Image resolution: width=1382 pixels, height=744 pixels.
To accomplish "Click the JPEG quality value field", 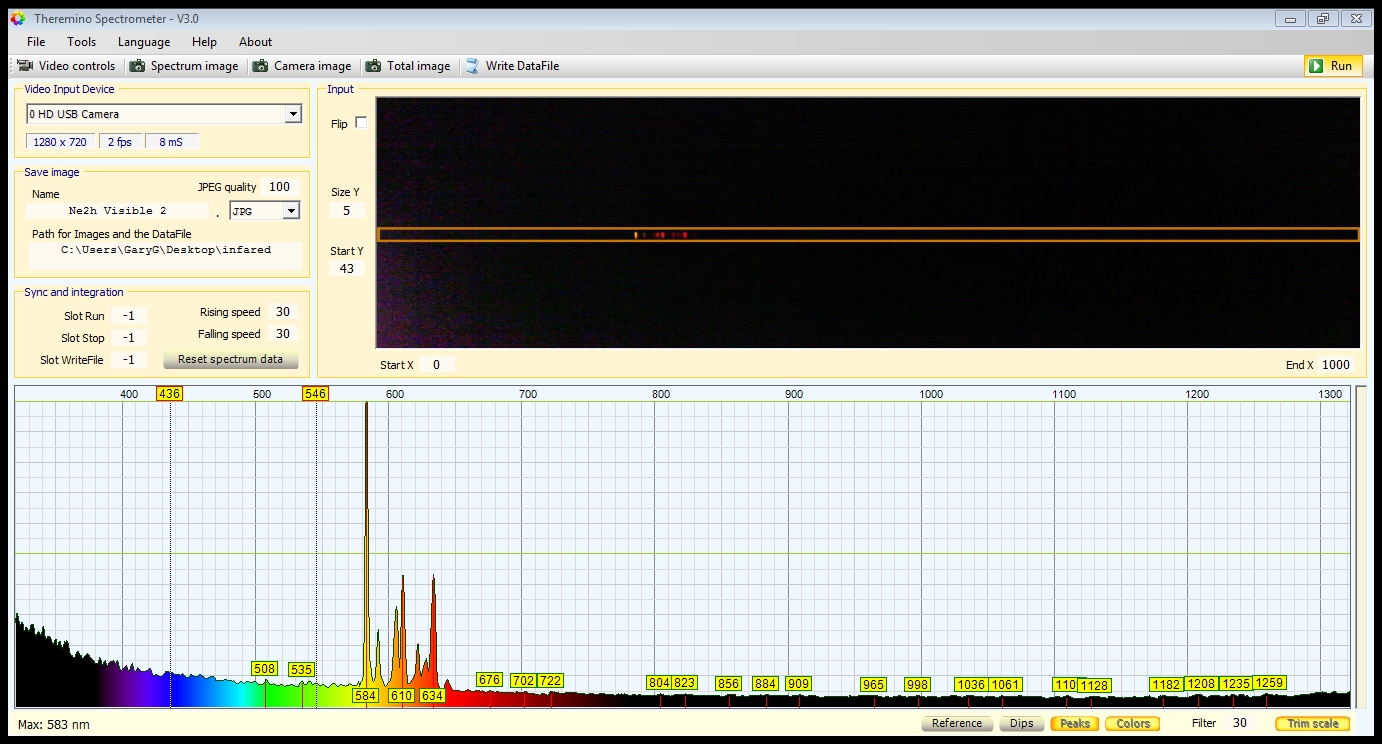I will [x=279, y=187].
